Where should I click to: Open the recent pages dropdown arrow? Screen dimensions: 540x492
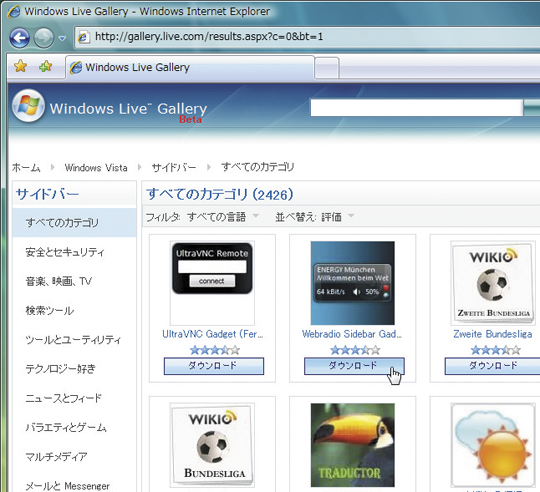click(62, 39)
